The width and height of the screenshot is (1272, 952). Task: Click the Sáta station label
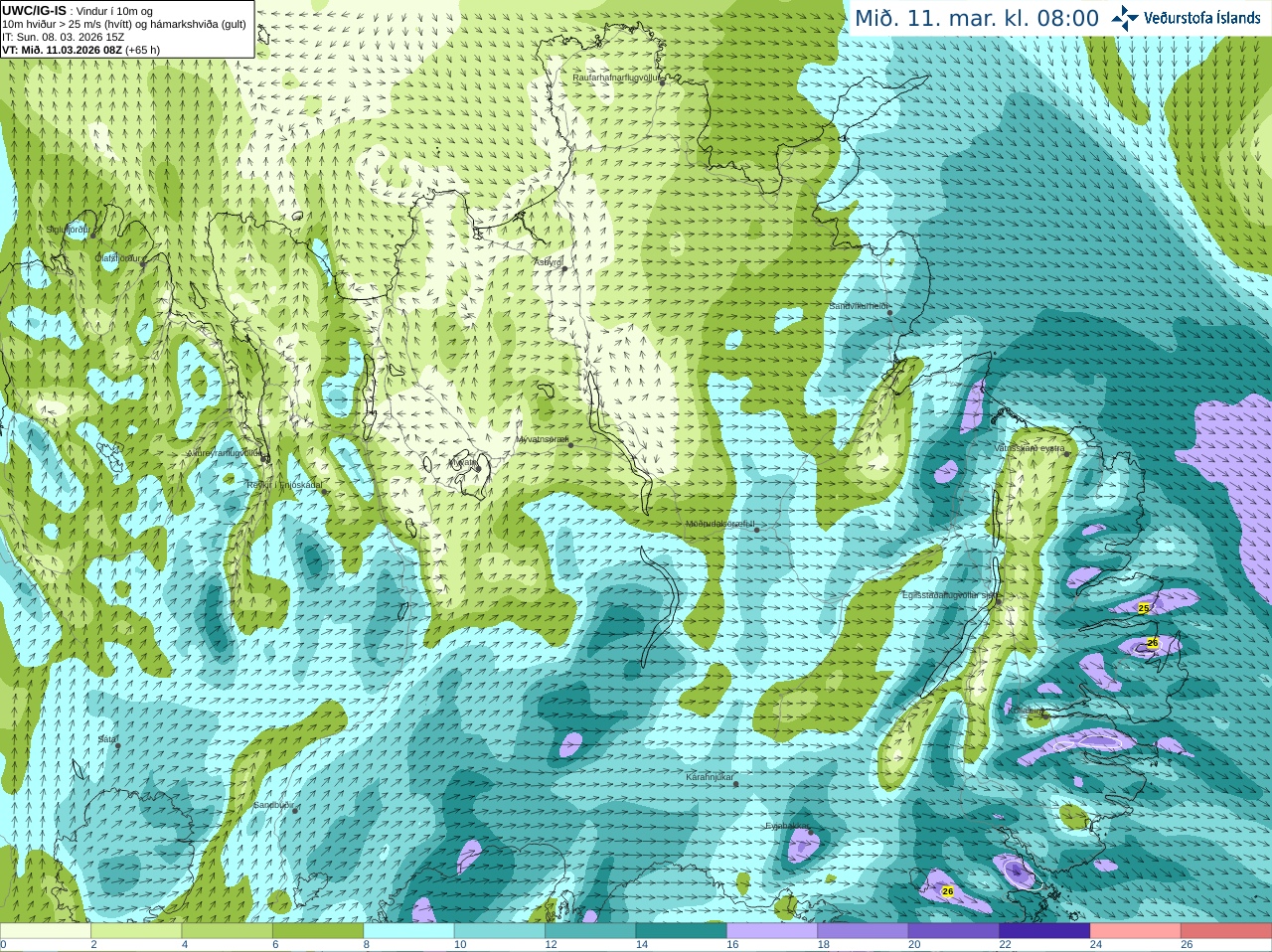107,739
